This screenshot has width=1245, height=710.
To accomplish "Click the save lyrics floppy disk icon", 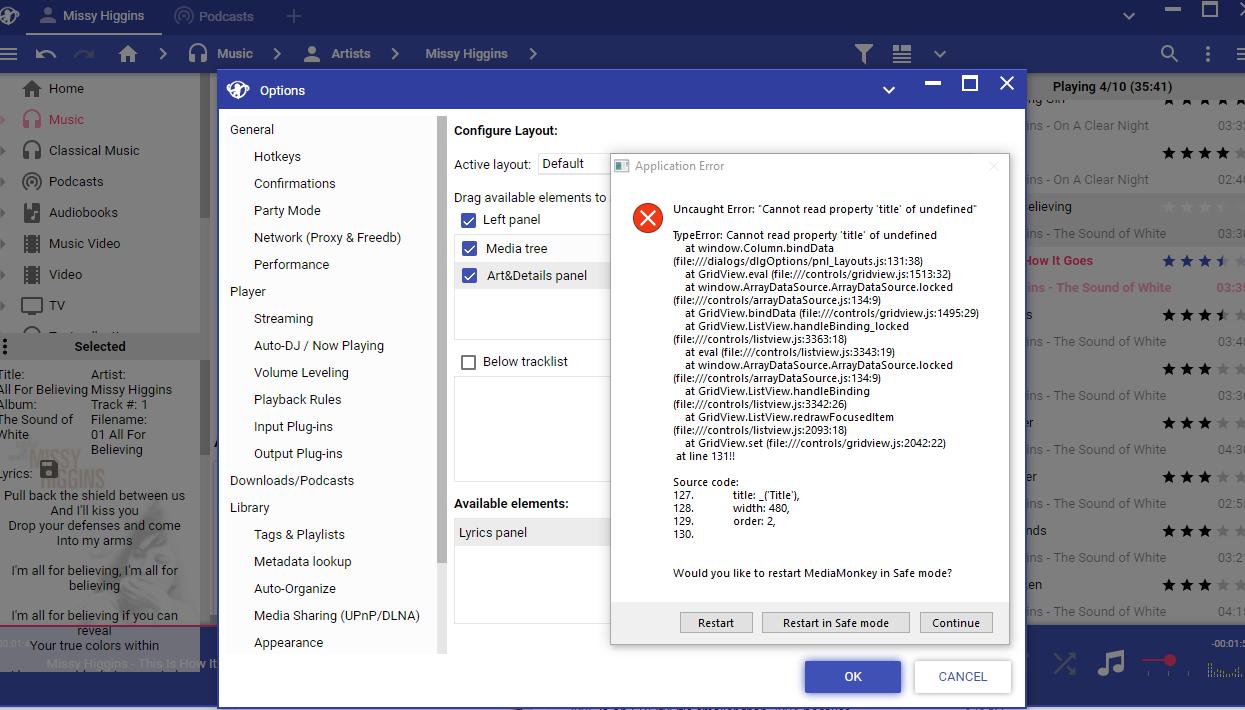I will [x=48, y=469].
